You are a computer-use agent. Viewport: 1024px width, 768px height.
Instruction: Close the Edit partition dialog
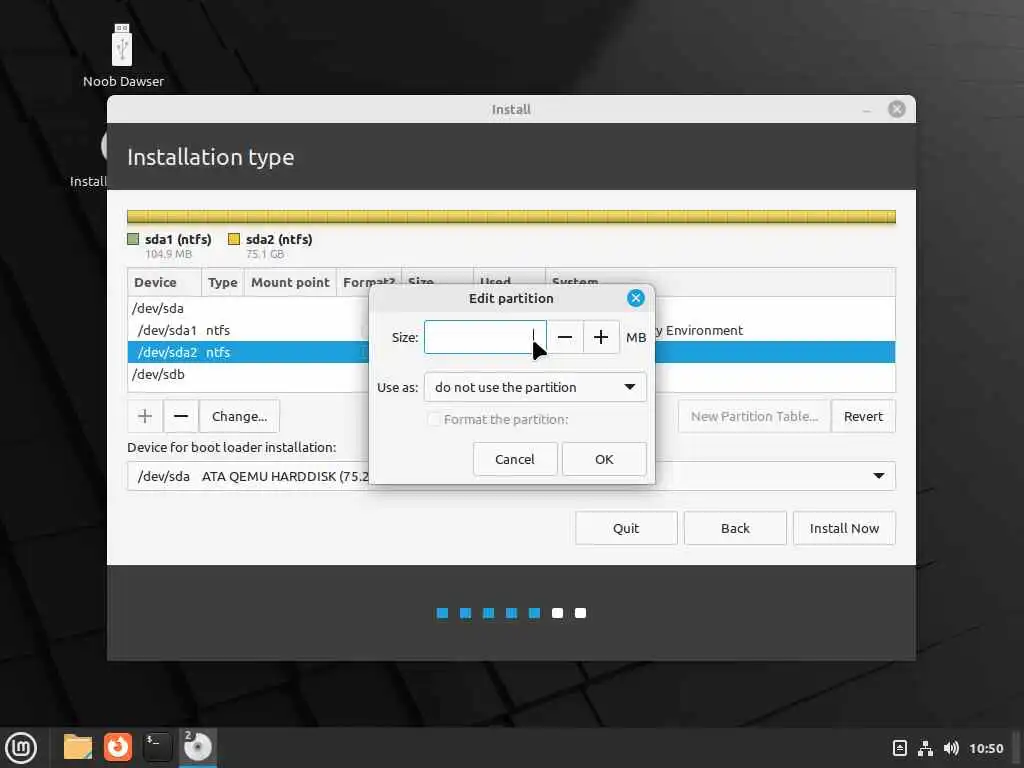pos(635,298)
